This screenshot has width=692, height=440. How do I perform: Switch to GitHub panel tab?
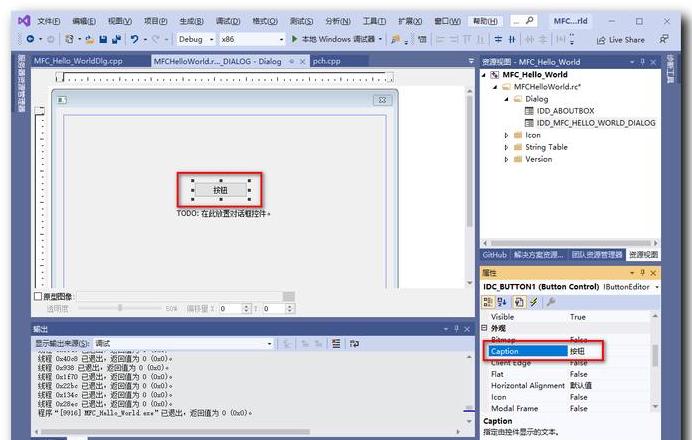click(x=494, y=255)
